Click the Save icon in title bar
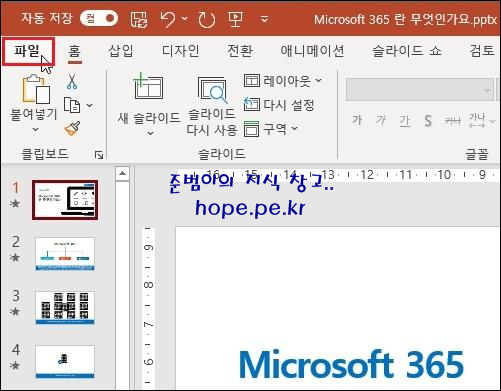 (139, 19)
